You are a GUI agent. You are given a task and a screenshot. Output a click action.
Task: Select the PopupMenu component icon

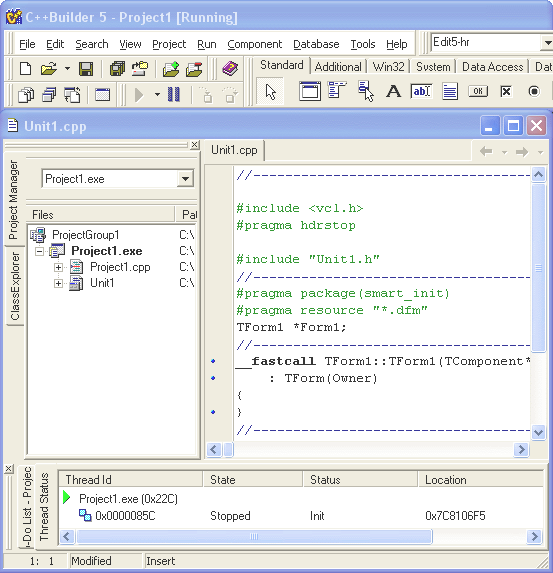[366, 91]
